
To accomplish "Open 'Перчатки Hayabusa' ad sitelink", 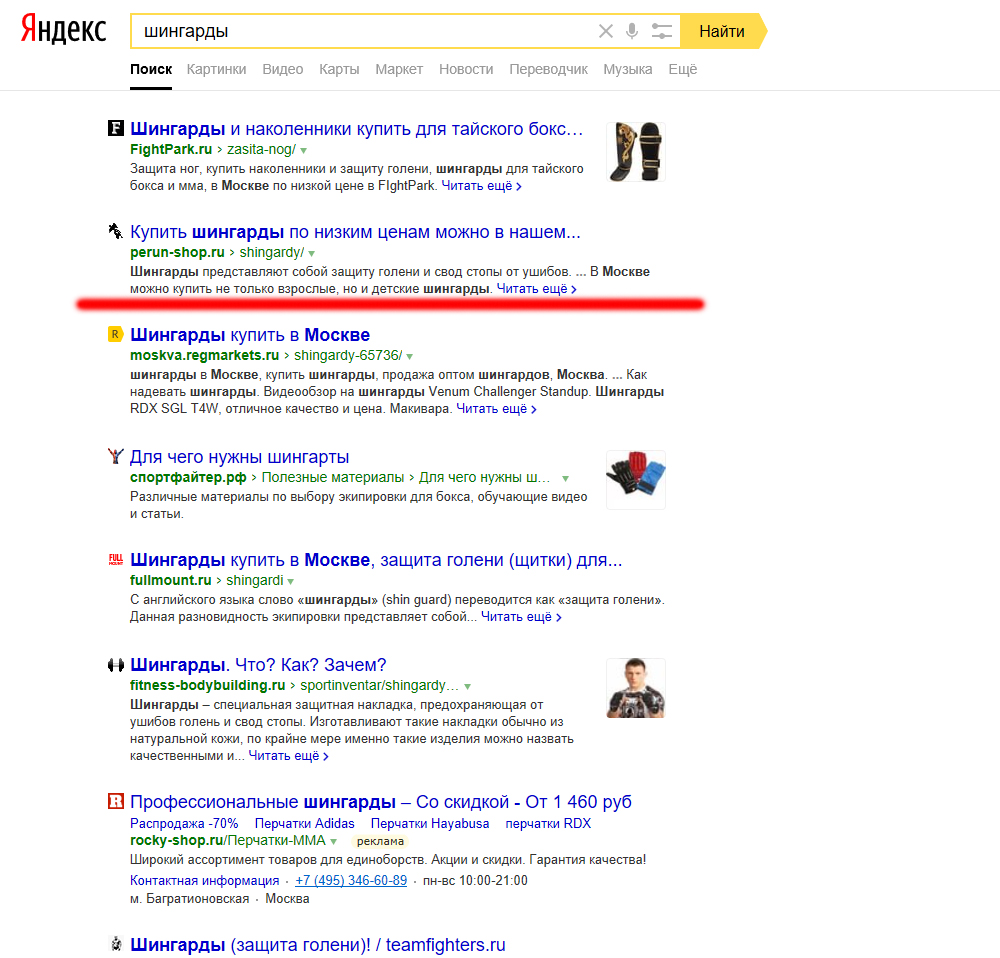I will [430, 823].
